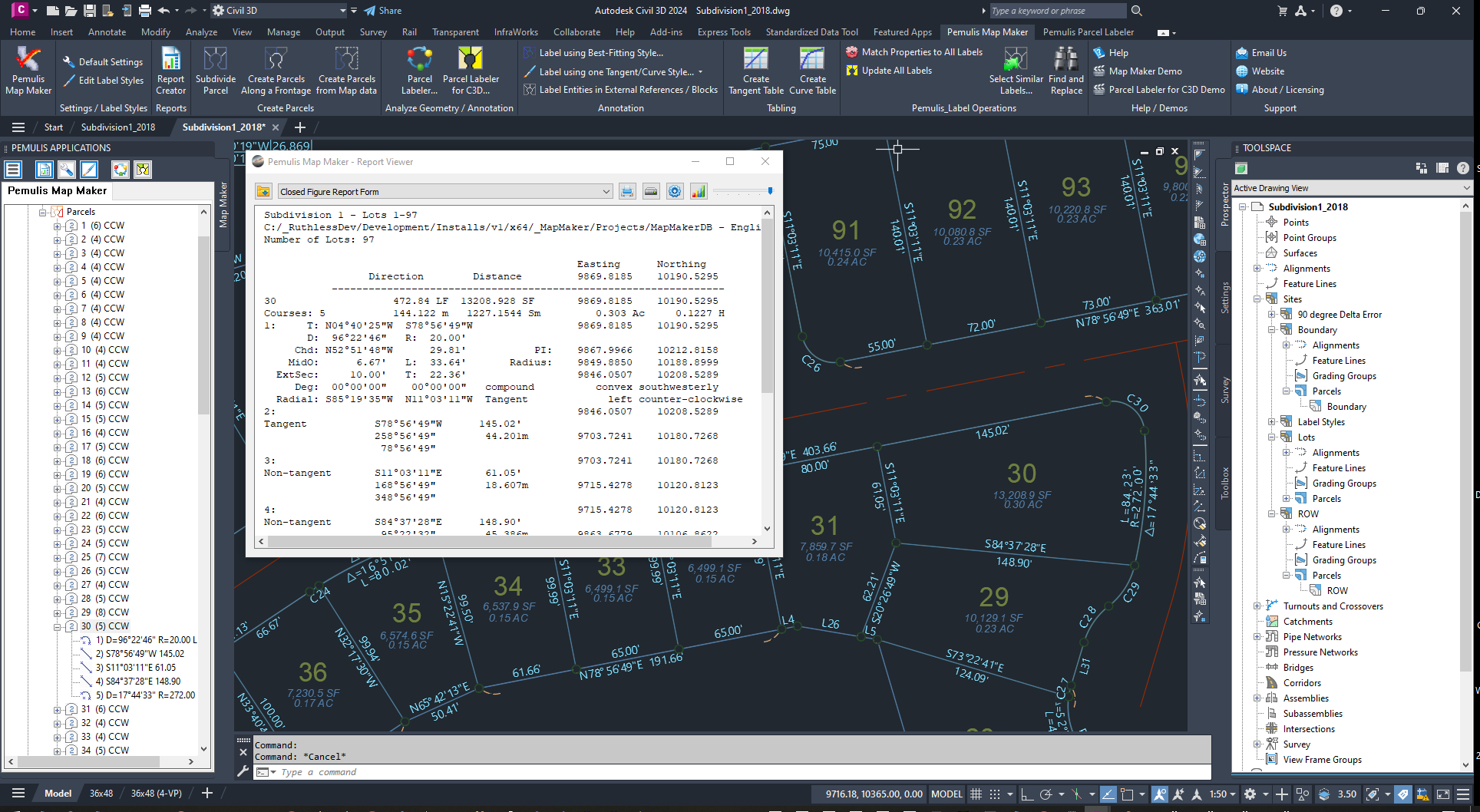
Task: Click the wrench icon in Pemulis Applications panel
Action: 67,170
